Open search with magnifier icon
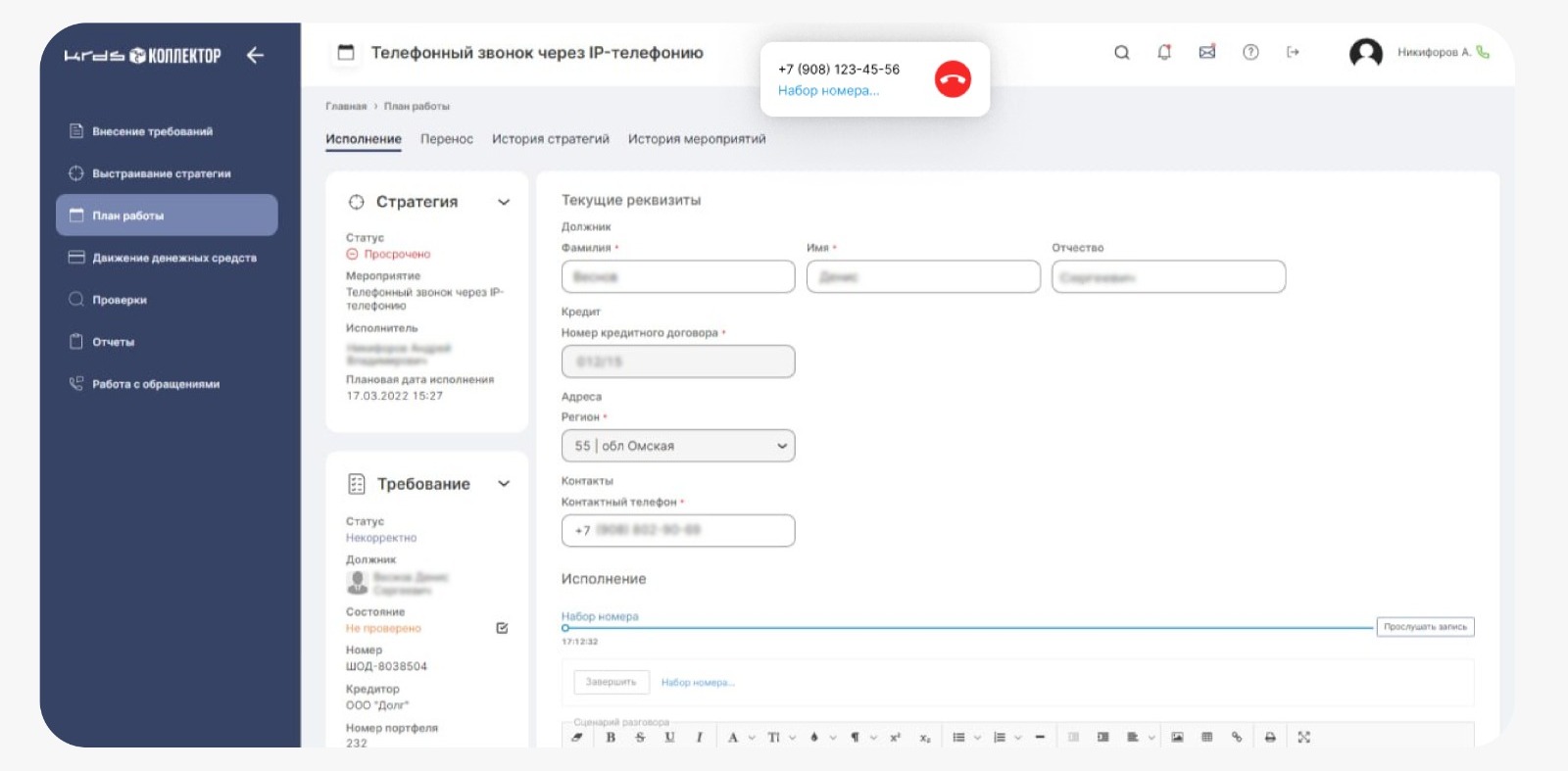 tap(1122, 53)
